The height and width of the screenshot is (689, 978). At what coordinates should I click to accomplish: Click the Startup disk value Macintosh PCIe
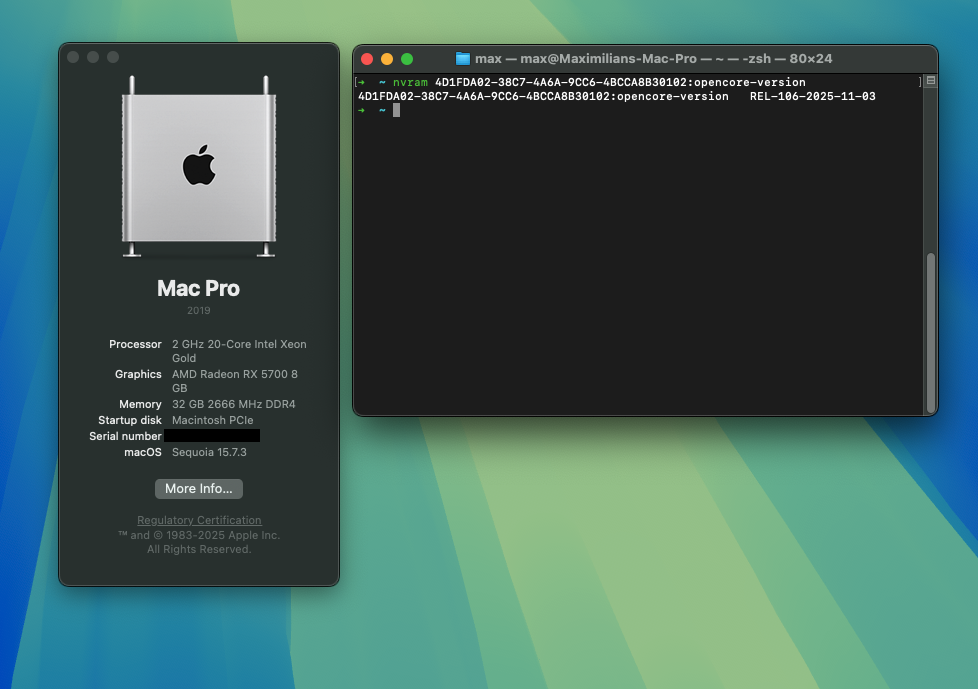[213, 420]
